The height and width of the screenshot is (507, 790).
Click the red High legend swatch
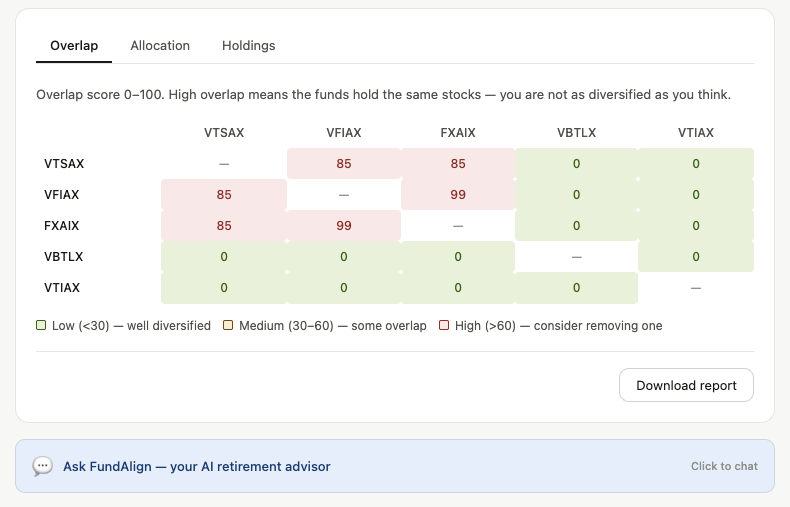[x=444, y=325]
